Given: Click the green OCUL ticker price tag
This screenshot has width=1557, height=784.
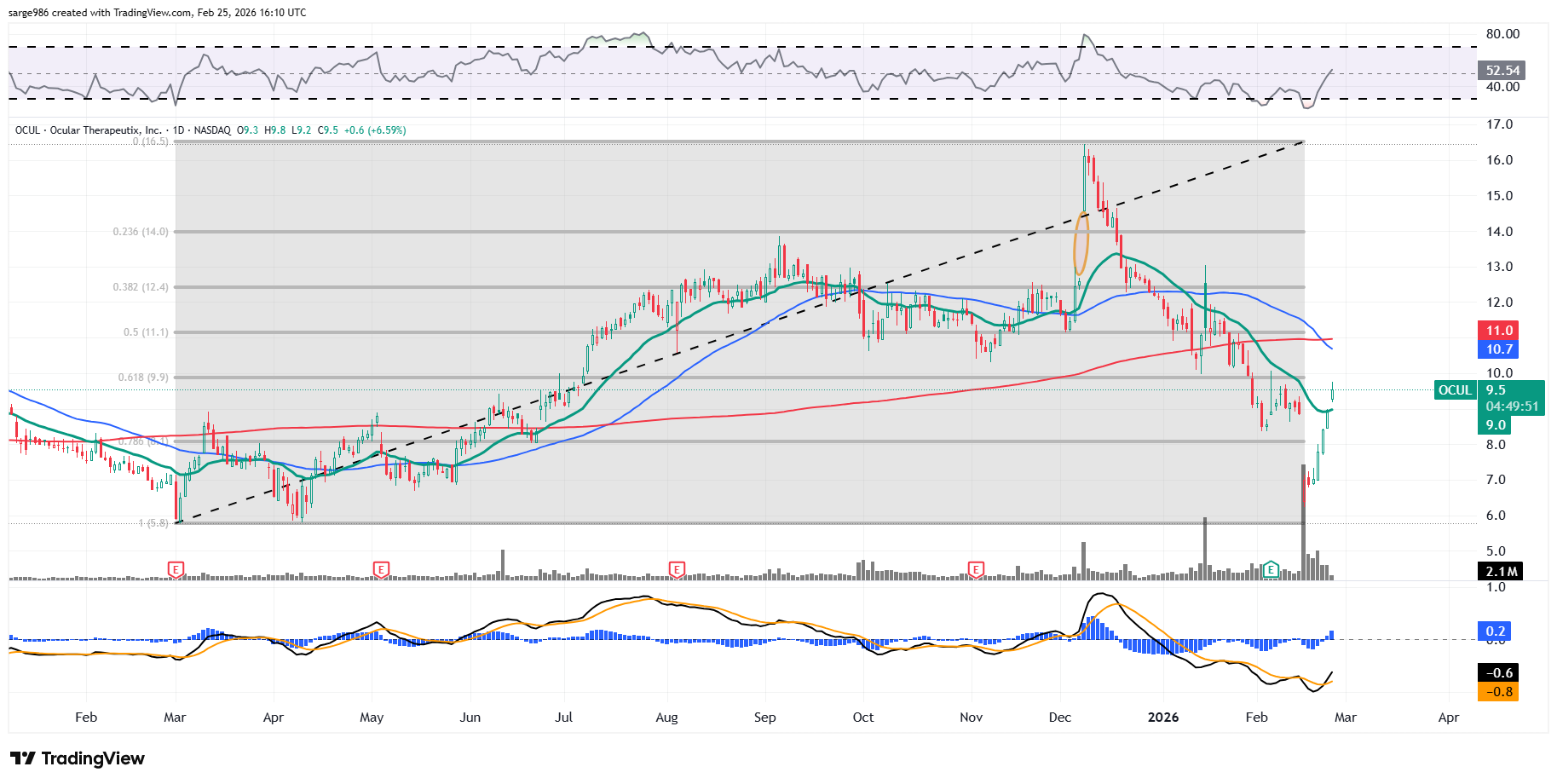Looking at the screenshot, I should [1455, 390].
